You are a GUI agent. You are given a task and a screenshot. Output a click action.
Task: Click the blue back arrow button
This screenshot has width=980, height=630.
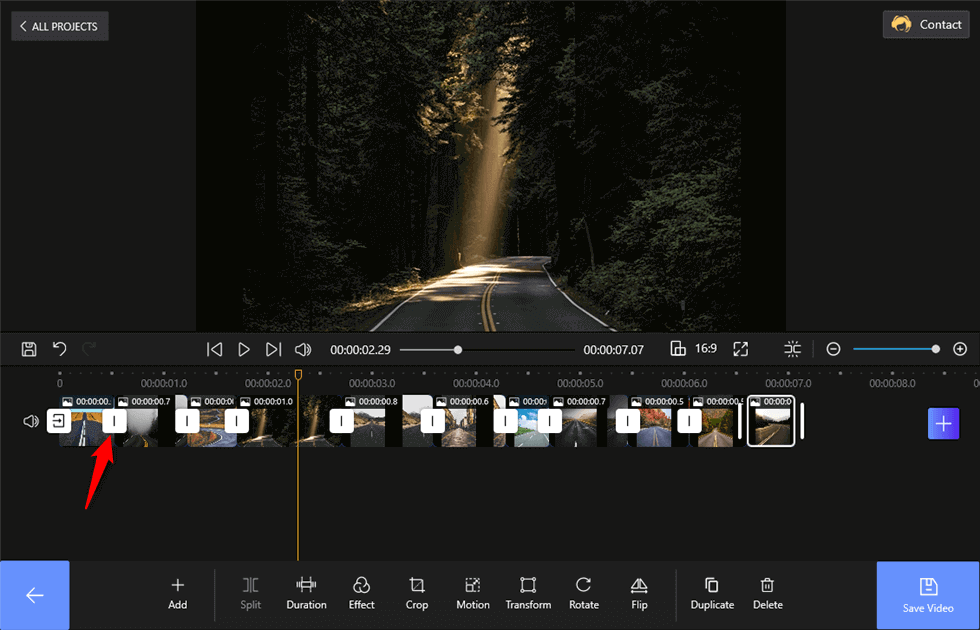pyautogui.click(x=34, y=595)
